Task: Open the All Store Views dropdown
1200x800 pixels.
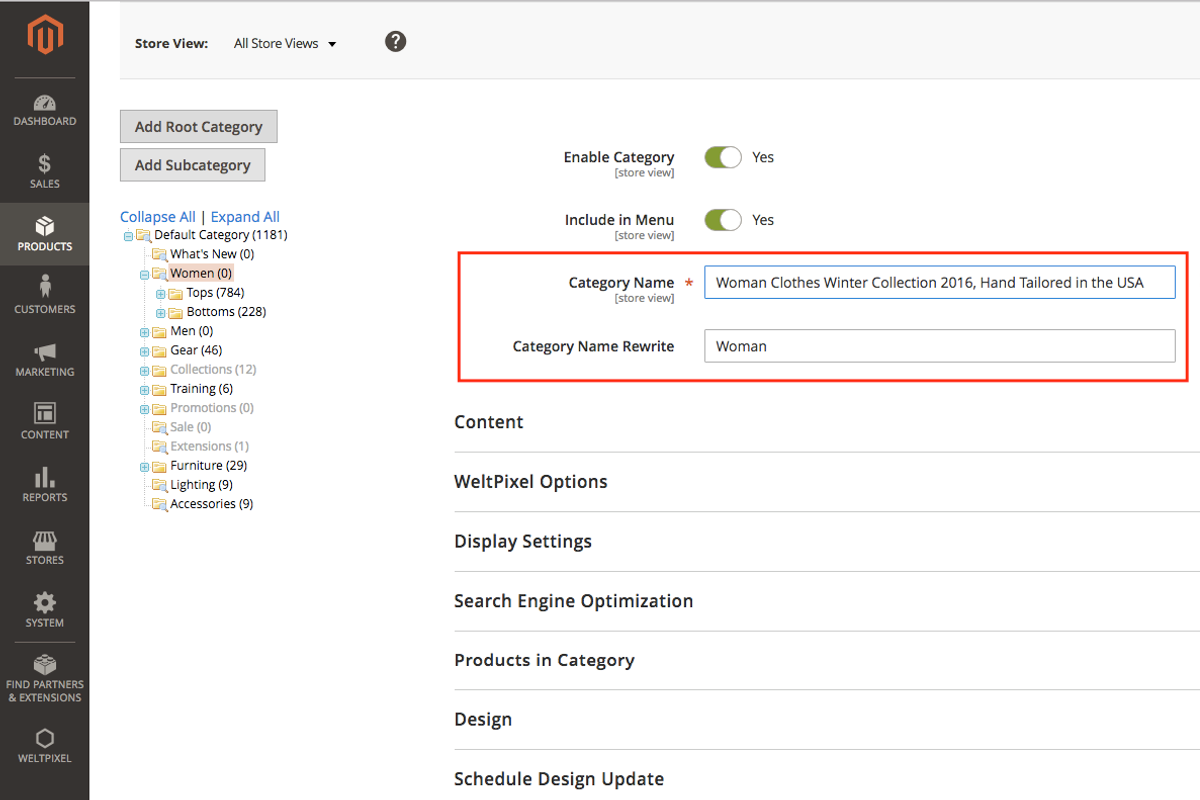Action: pyautogui.click(x=285, y=43)
